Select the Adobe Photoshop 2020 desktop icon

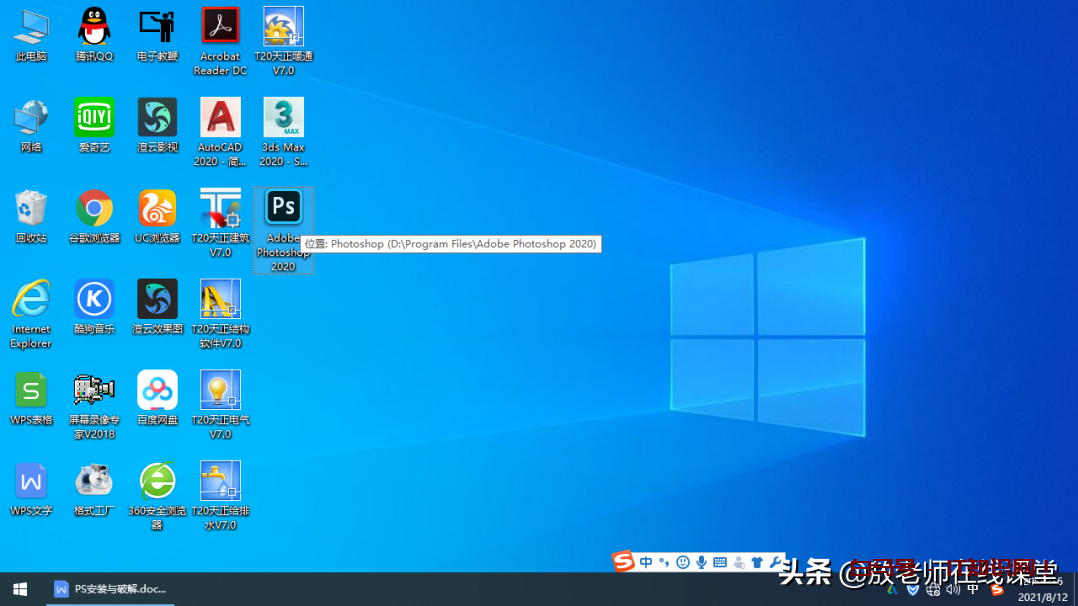click(283, 208)
